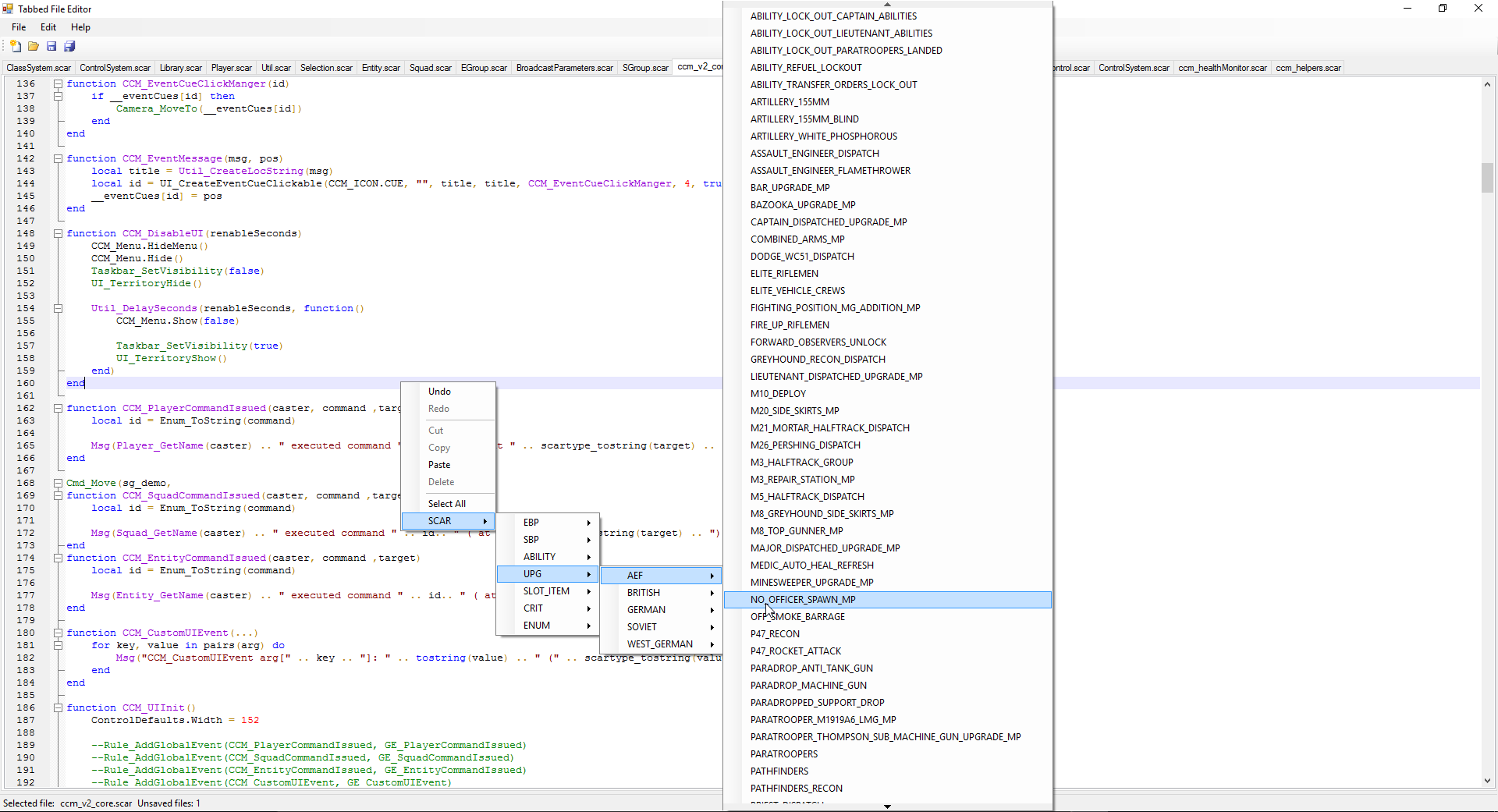Switch to the SGroup.scar tab
The width and height of the screenshot is (1498, 812).
(x=645, y=68)
